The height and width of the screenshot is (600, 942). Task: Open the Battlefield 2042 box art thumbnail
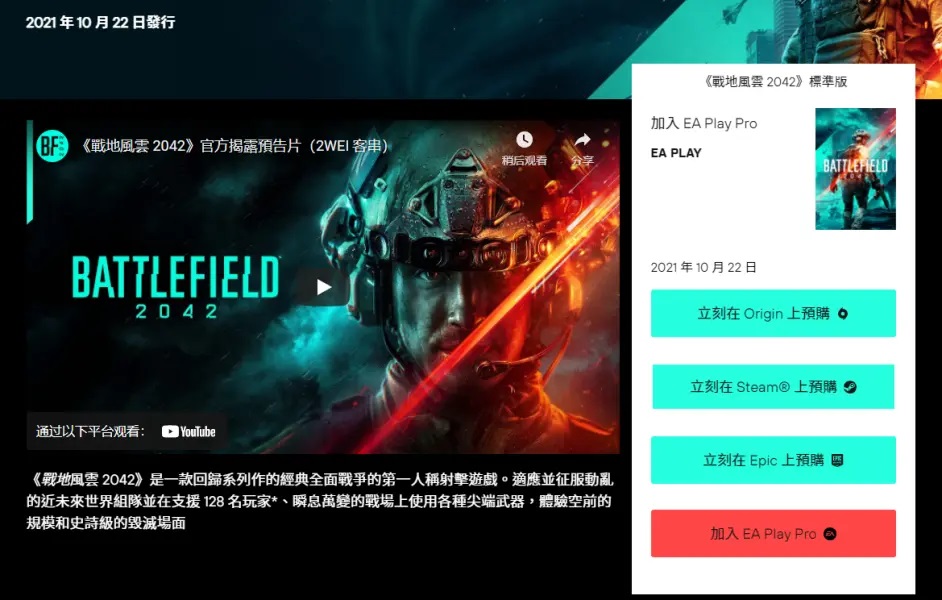pos(855,169)
